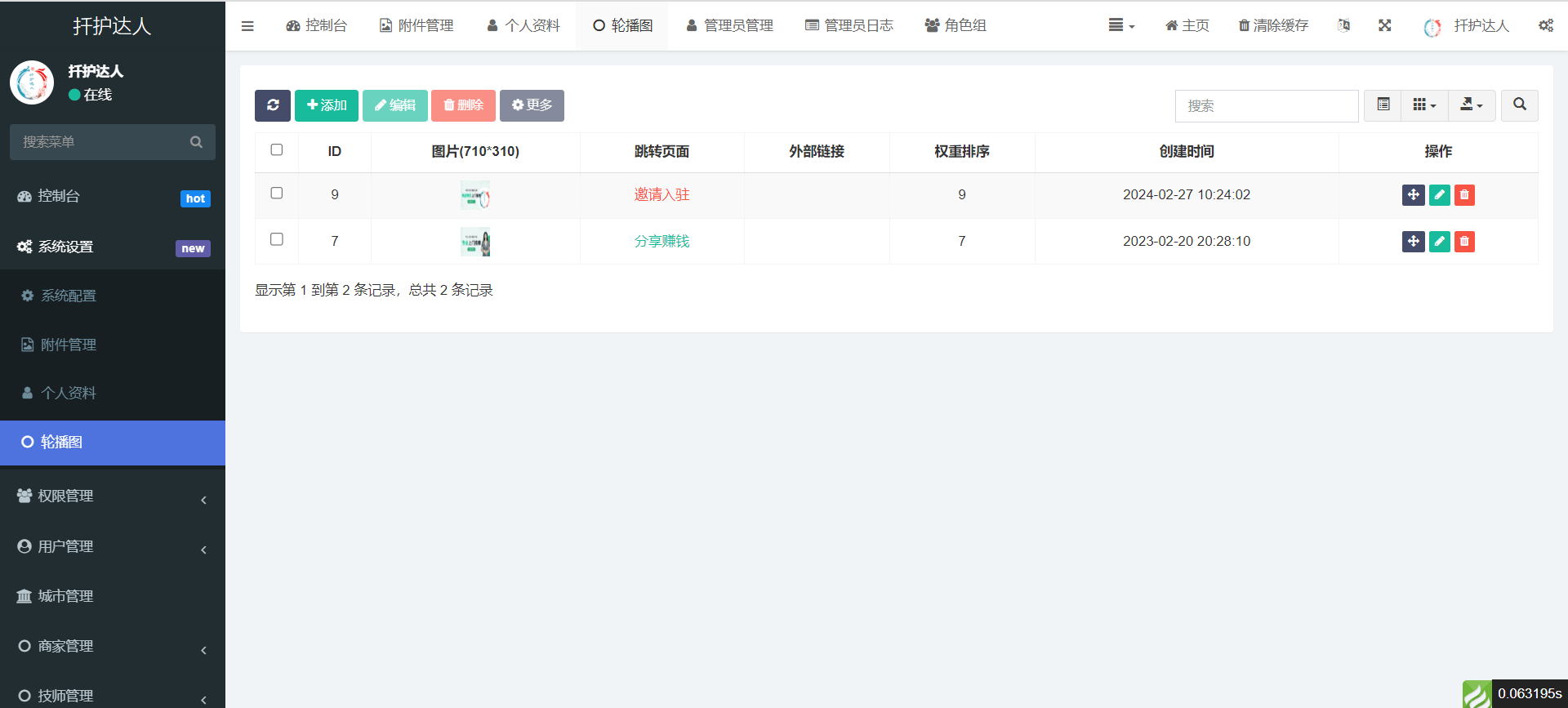Click the green 添加 button
This screenshot has width=1568, height=708.
coord(327,105)
